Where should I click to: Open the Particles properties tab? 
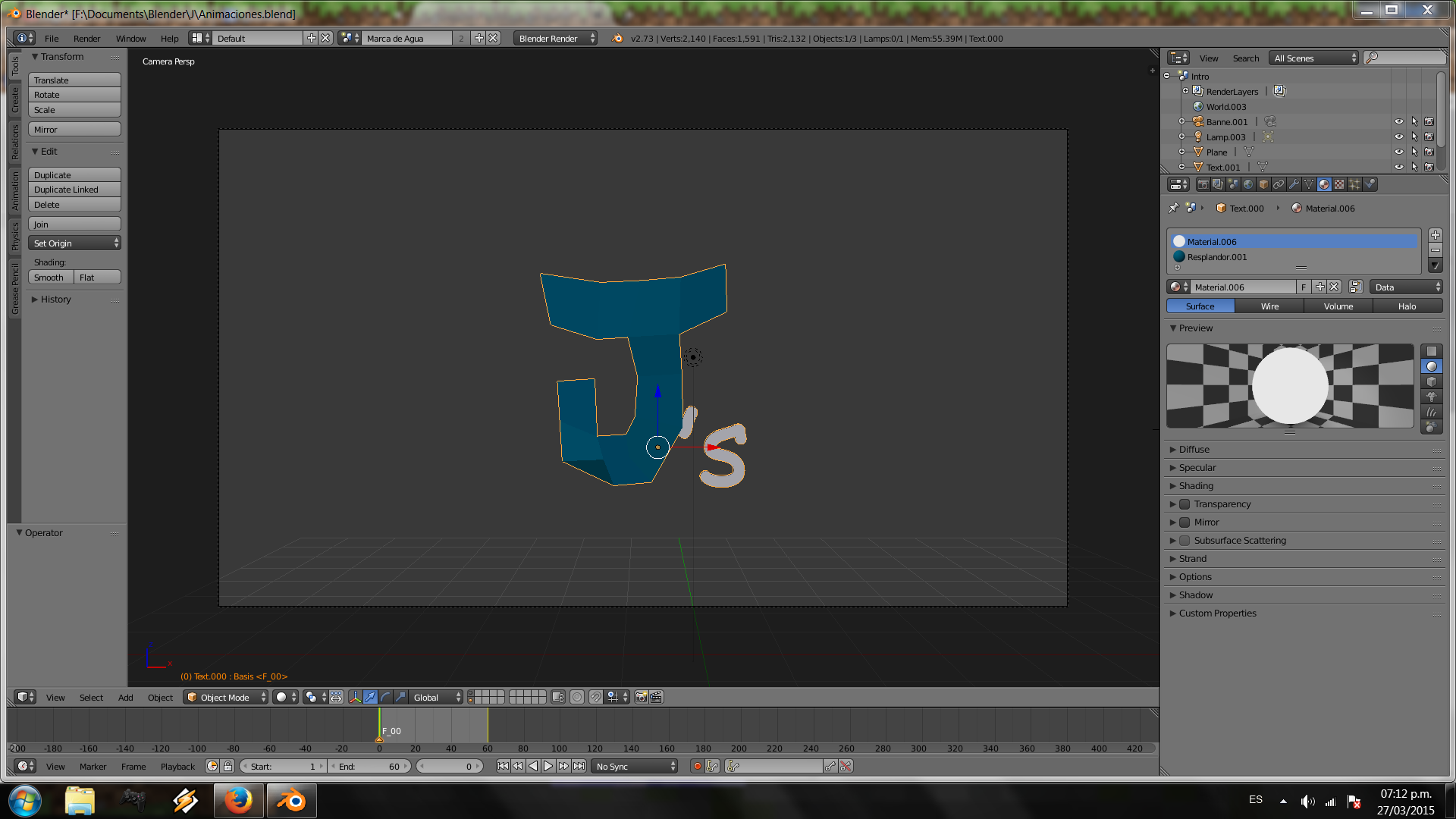(1354, 184)
